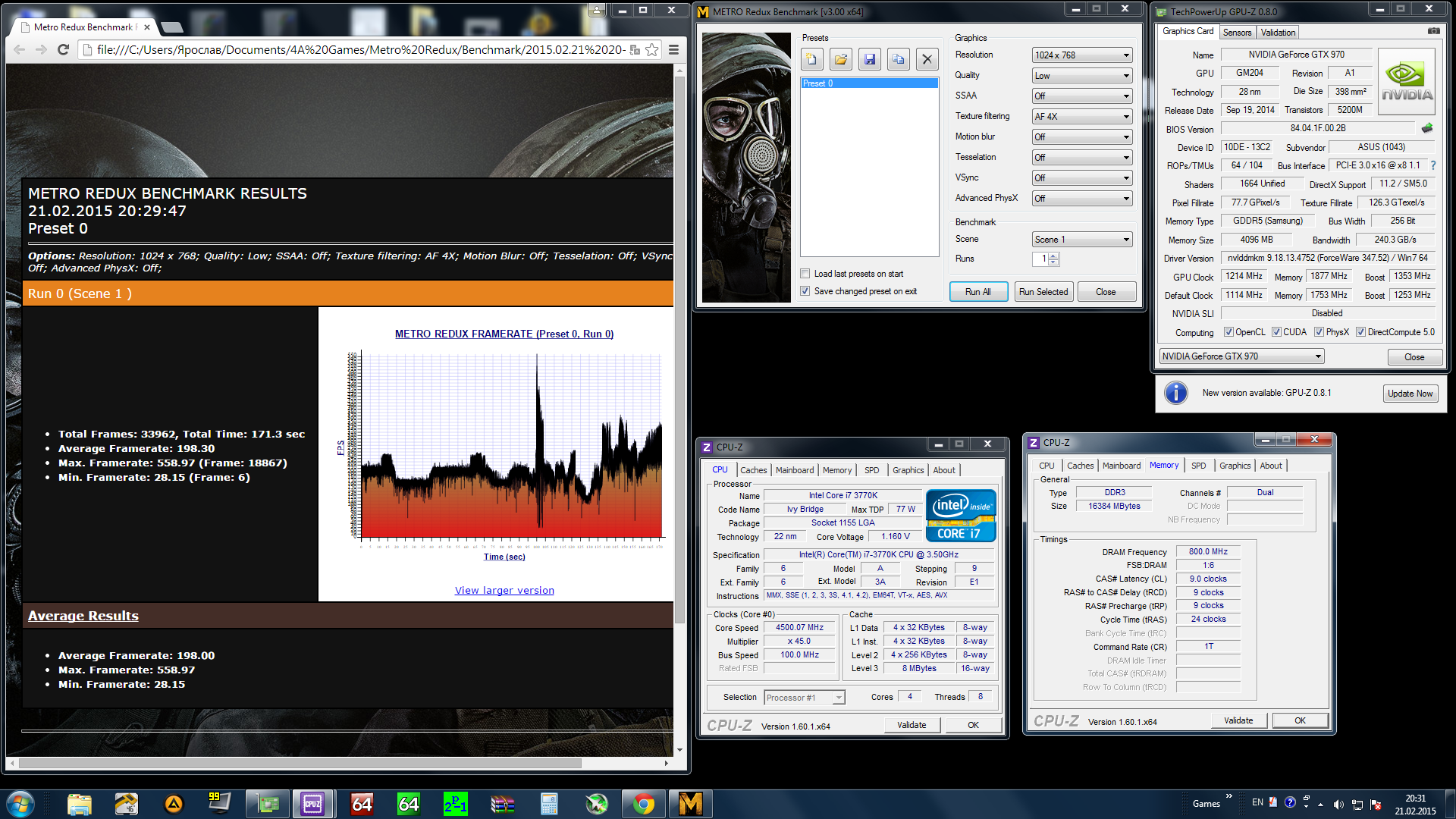1456x819 pixels.
Task: Switch to the Sensors tab in GPU-Z
Action: click(x=1237, y=33)
